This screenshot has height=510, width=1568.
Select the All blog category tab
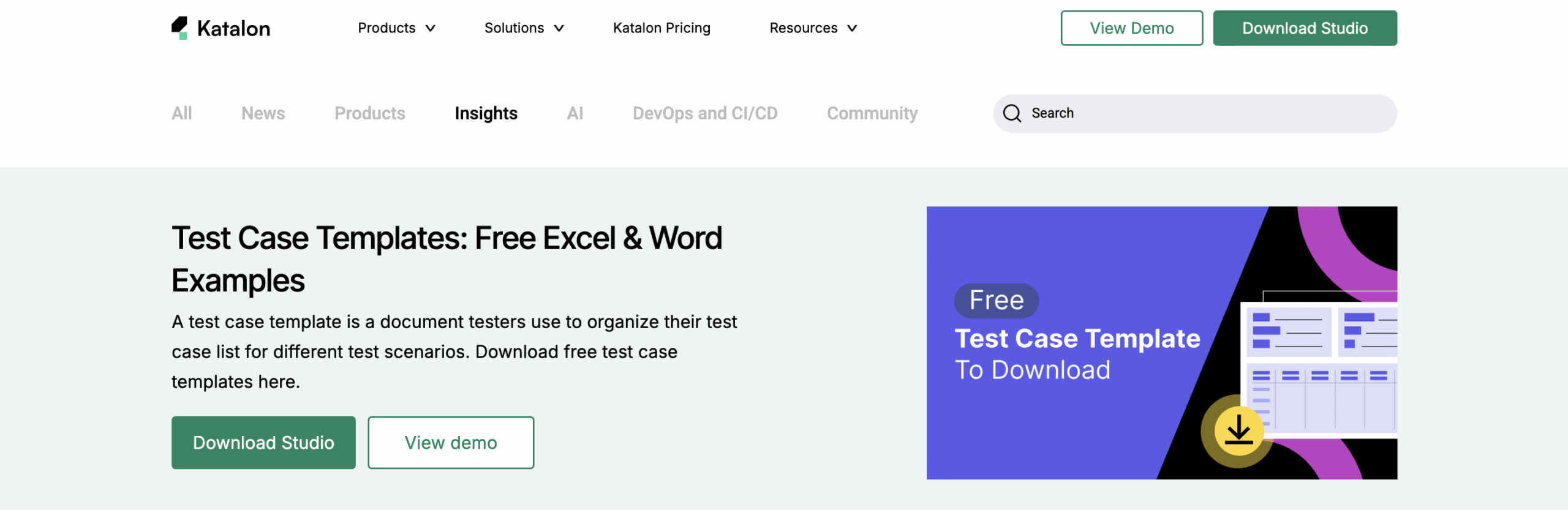point(182,113)
